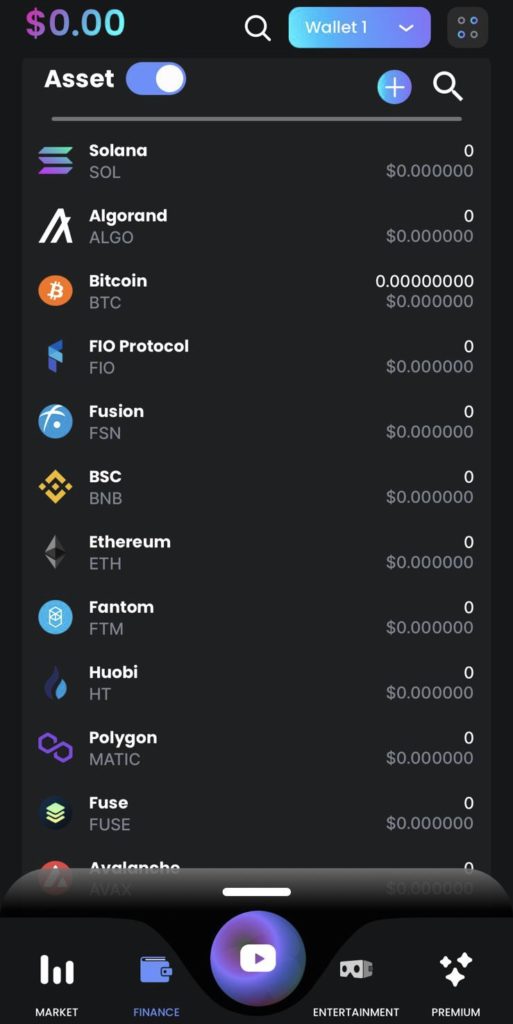
Task: Tap the center play video button
Action: pos(258,958)
